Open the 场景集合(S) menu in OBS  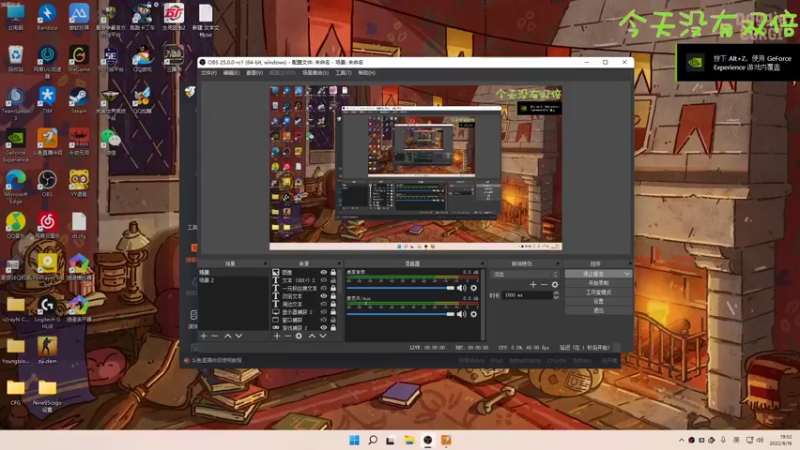(x=315, y=73)
